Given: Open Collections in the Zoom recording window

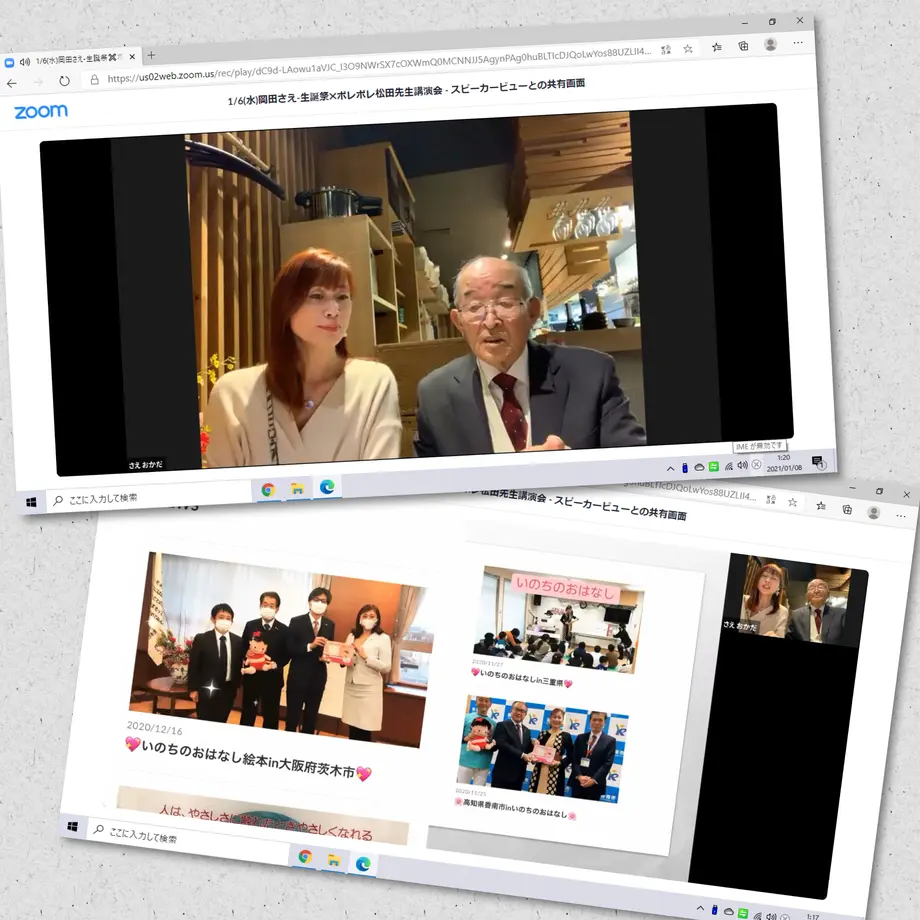Looking at the screenshot, I should [743, 46].
